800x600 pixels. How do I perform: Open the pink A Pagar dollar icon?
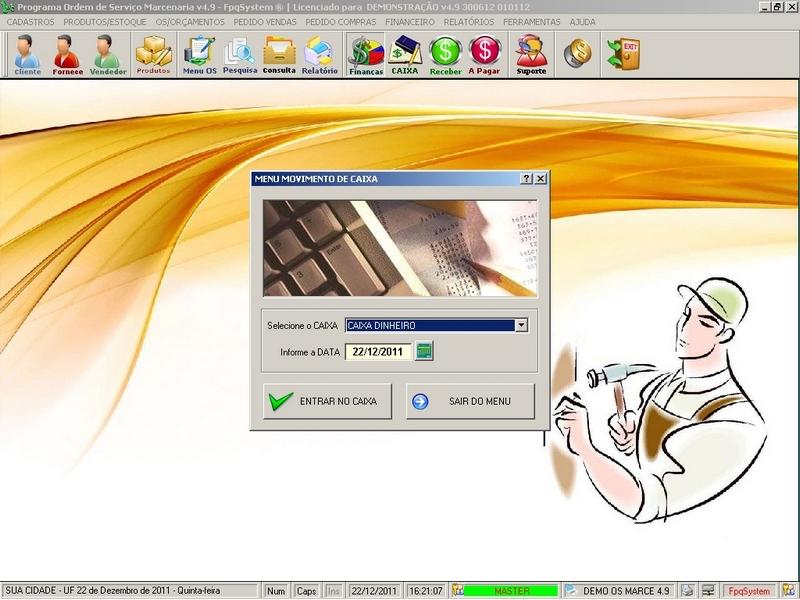(484, 55)
